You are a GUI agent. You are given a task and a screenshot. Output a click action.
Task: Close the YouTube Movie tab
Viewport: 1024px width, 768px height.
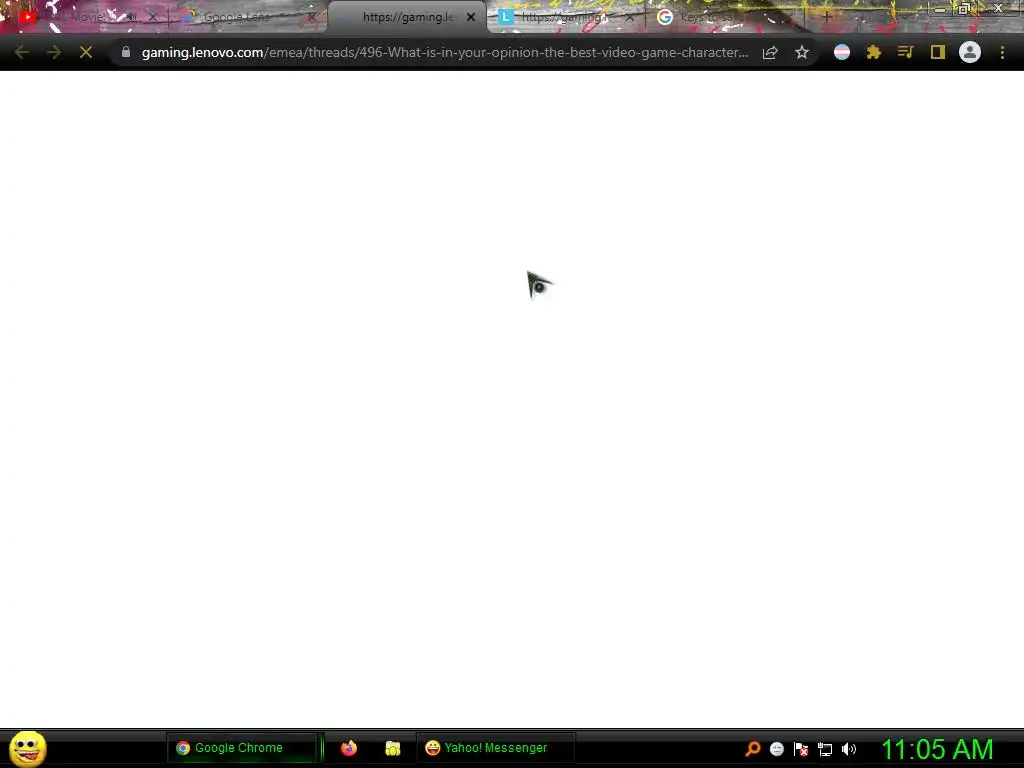point(153,17)
